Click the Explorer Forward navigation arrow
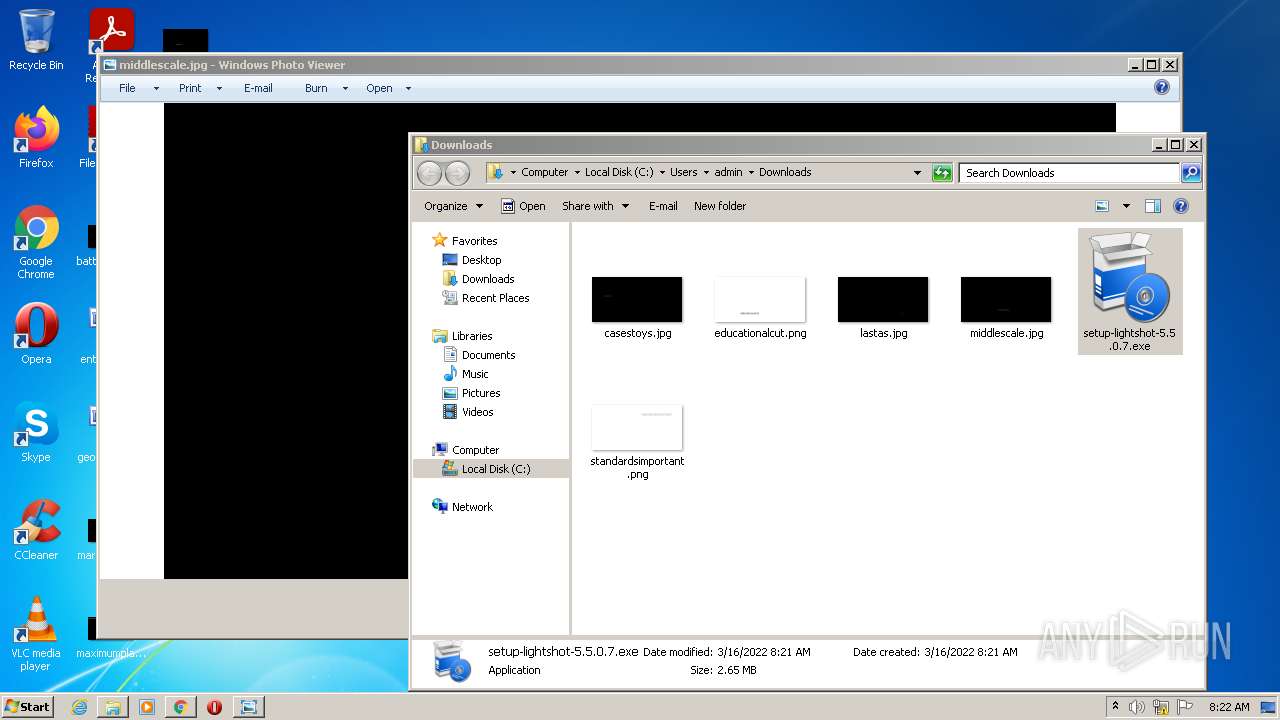The height and width of the screenshot is (720, 1280). coord(457,173)
